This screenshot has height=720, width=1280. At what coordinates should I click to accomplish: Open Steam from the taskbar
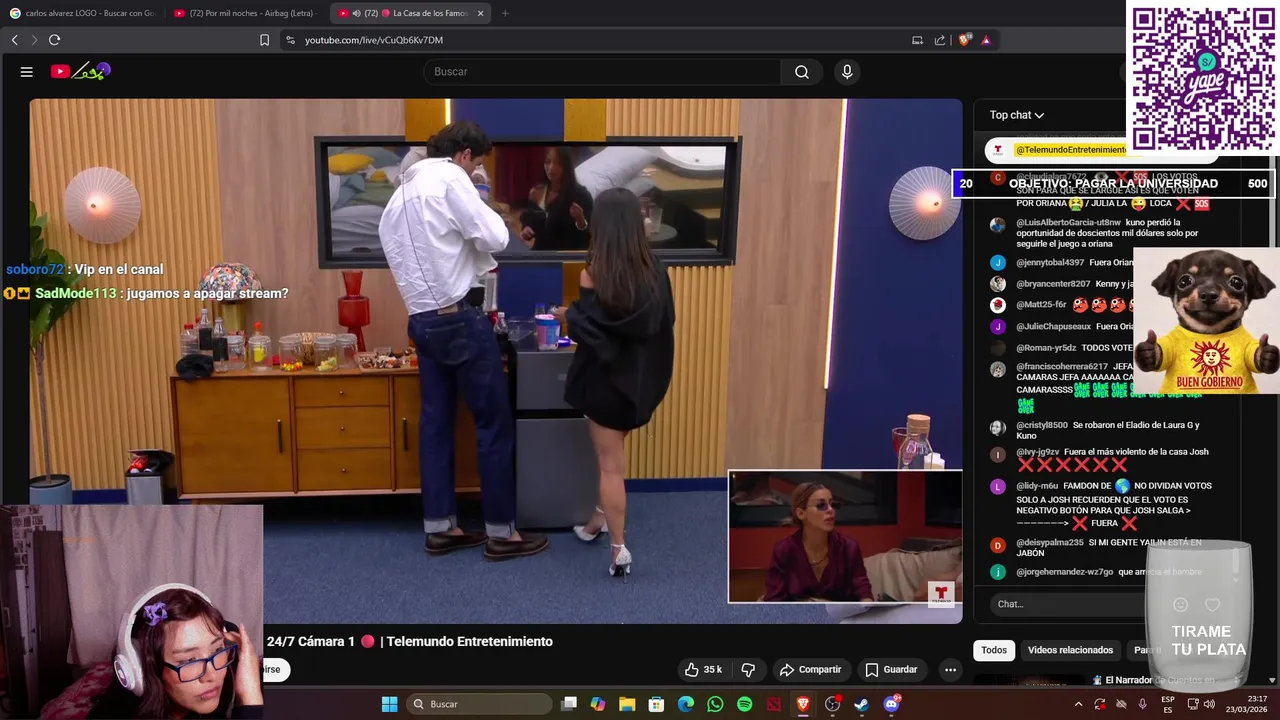tap(861, 704)
